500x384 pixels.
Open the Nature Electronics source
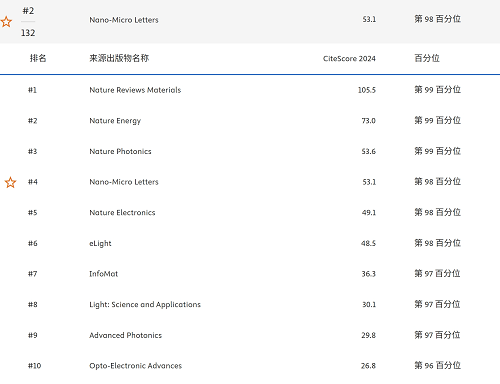click(x=122, y=213)
